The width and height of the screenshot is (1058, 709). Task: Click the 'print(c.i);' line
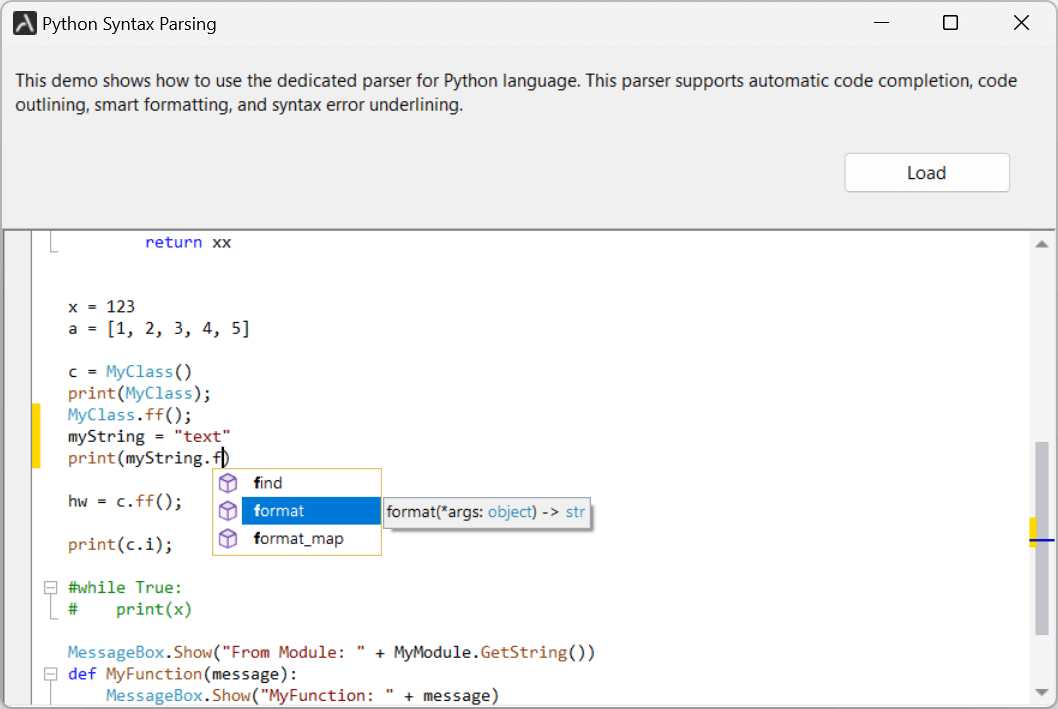120,544
